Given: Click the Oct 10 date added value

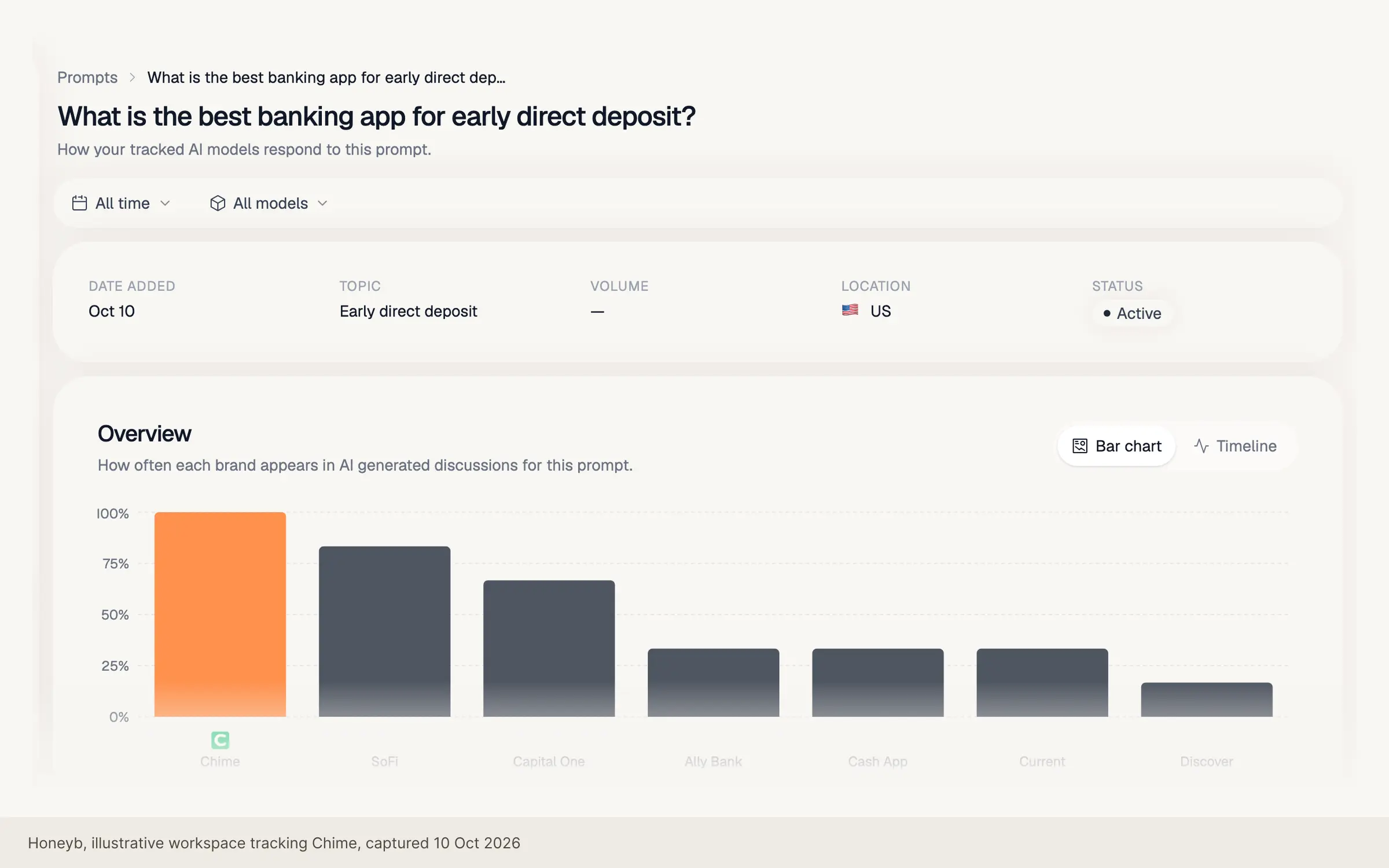Looking at the screenshot, I should [x=112, y=311].
